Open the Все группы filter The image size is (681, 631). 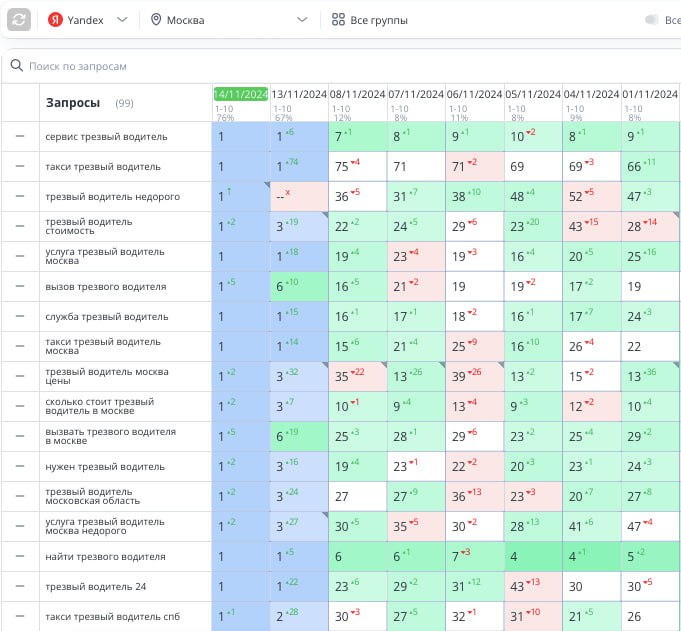coord(370,20)
